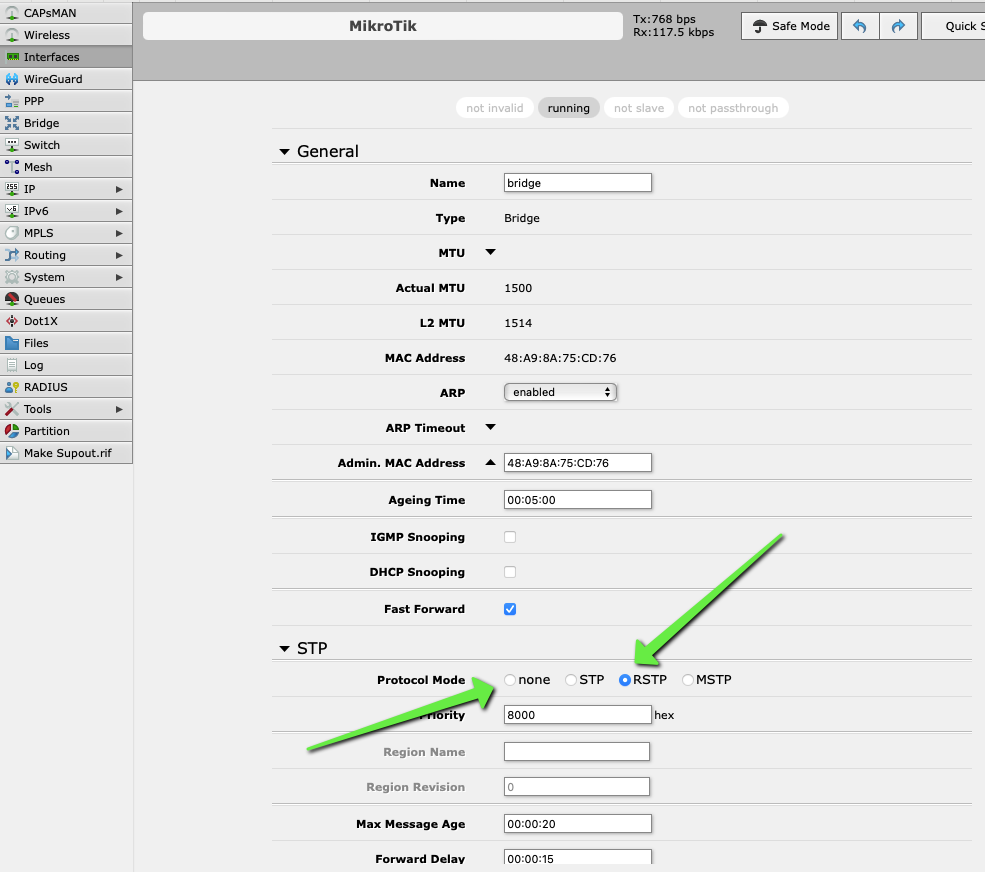Click the Files folder icon
This screenshot has width=985, height=872.
click(x=12, y=343)
